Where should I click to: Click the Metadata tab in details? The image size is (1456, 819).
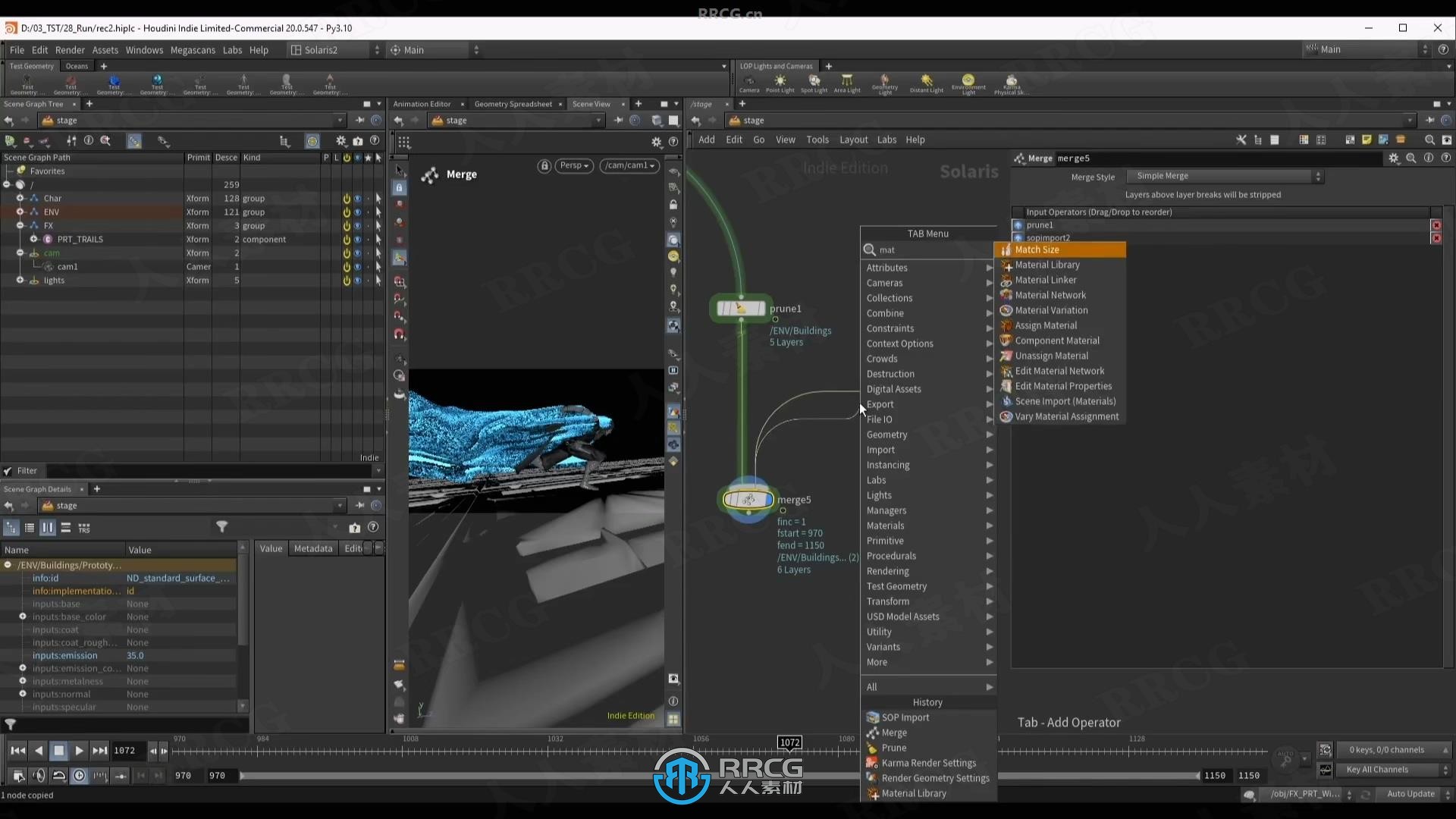tap(313, 549)
